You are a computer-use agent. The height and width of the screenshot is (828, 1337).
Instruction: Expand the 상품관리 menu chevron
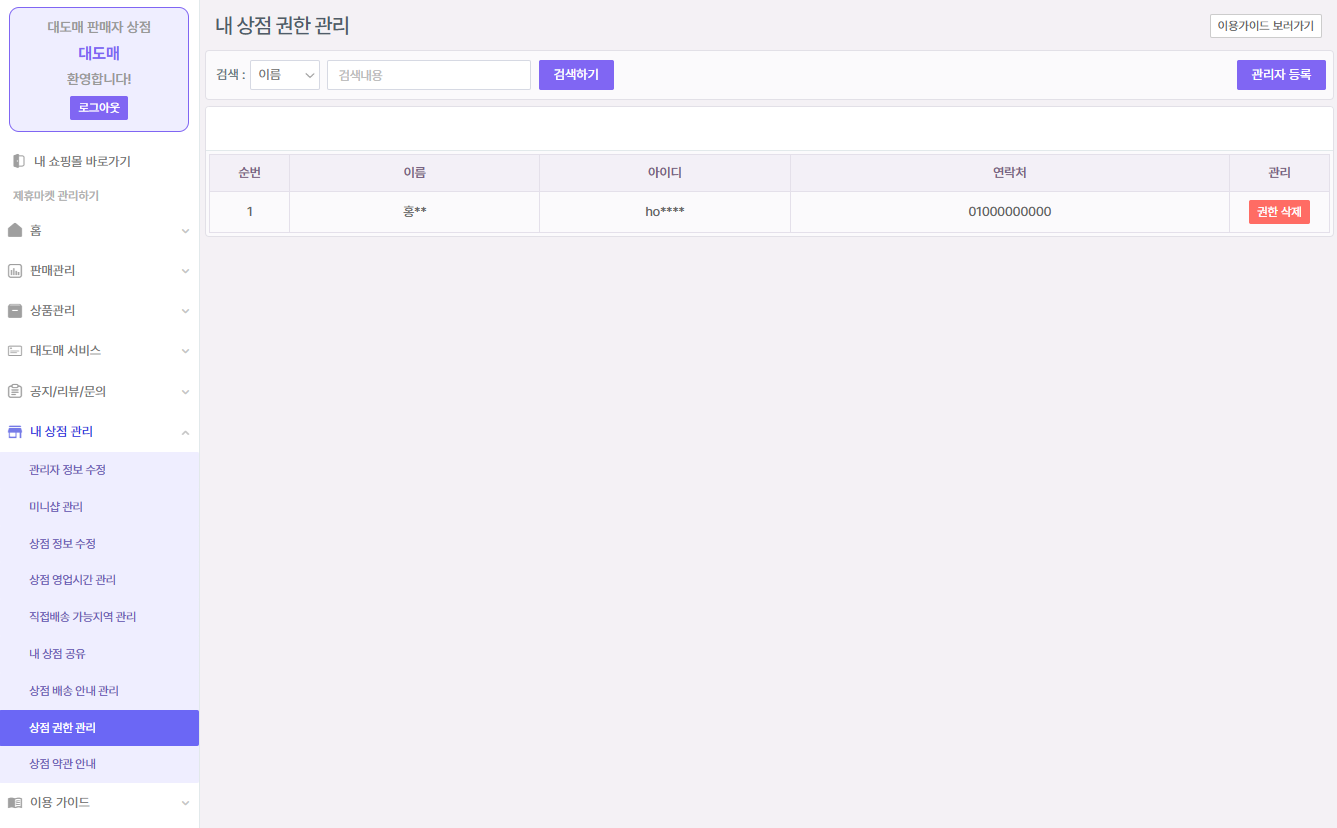coord(185,311)
